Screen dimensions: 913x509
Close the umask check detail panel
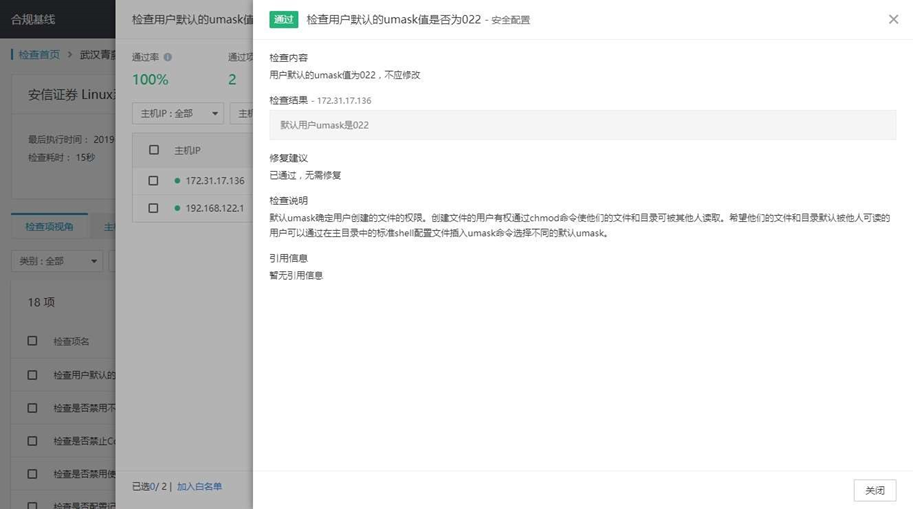coord(893,19)
